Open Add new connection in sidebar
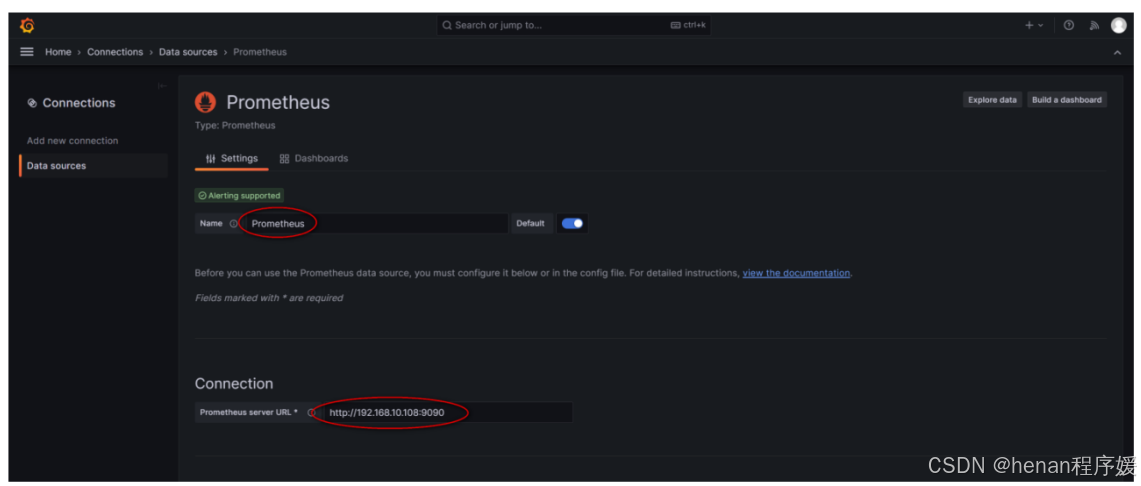 pyautogui.click(x=73, y=140)
